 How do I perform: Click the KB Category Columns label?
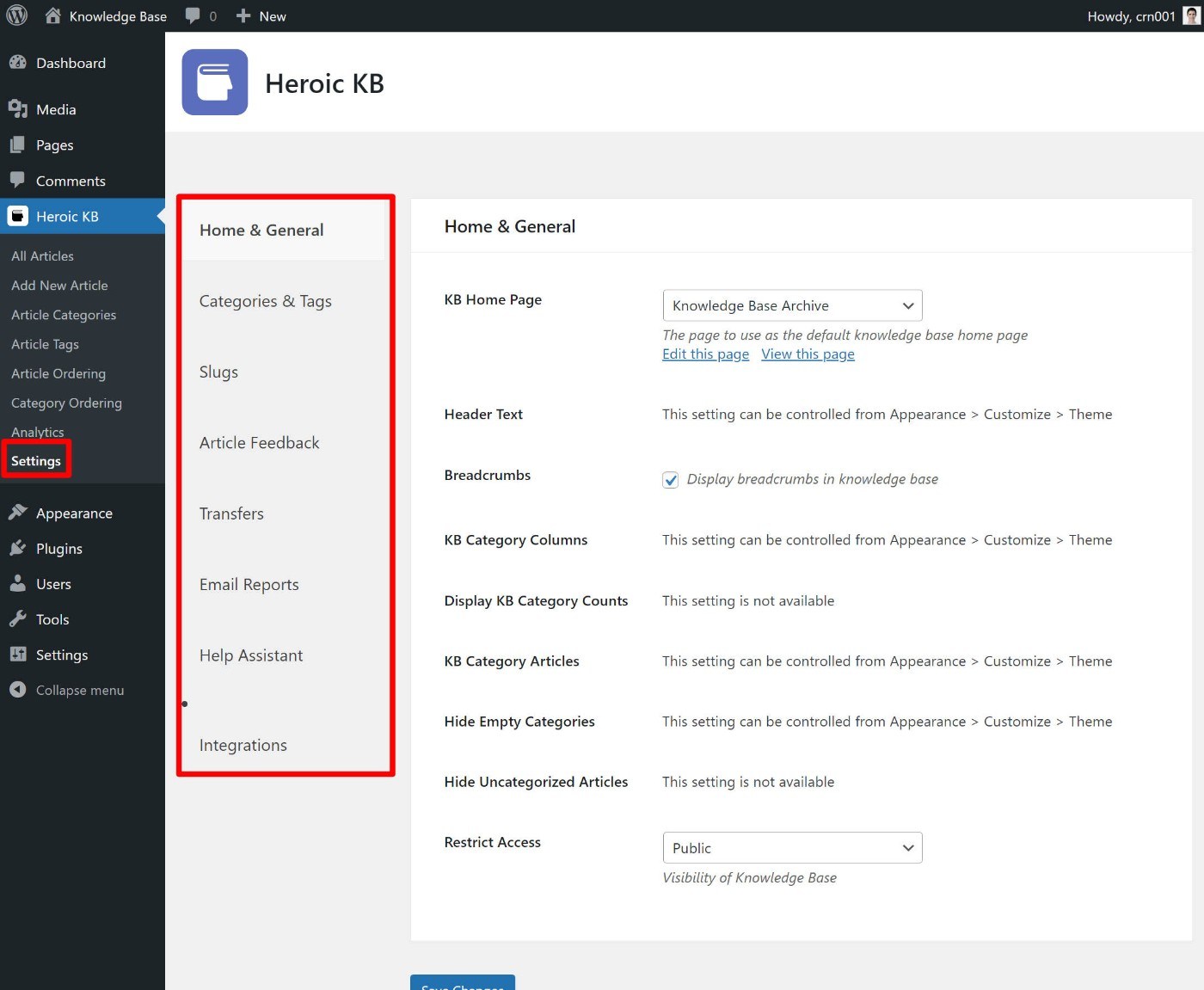pyautogui.click(x=516, y=540)
